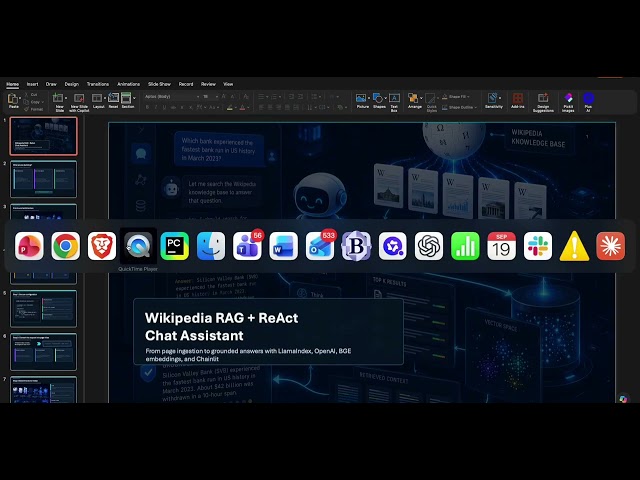Open the Design ribbon tab
The height and width of the screenshot is (480, 640).
71,84
